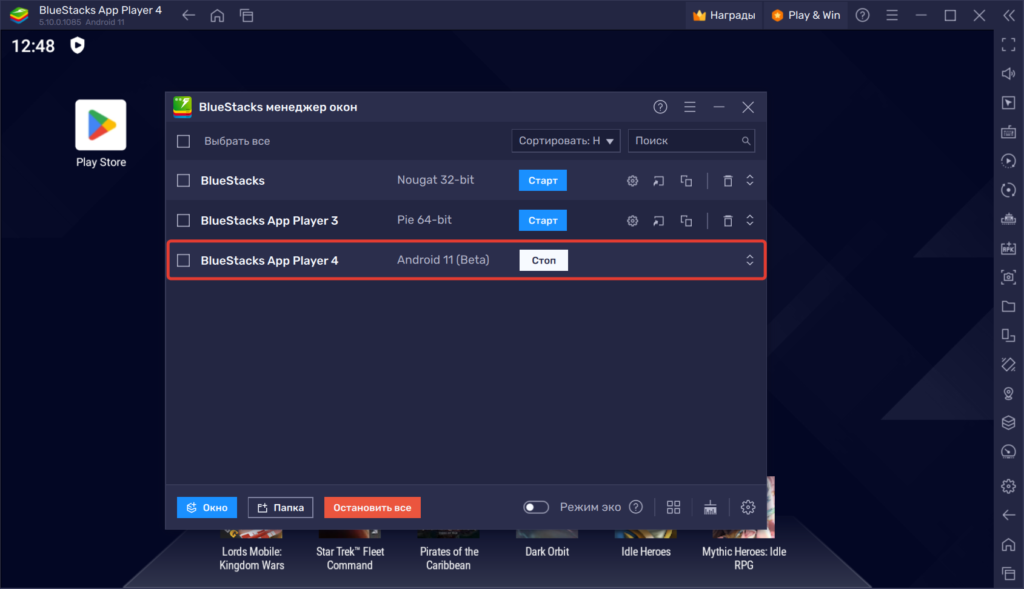Open the Play & Win menu item

point(805,14)
